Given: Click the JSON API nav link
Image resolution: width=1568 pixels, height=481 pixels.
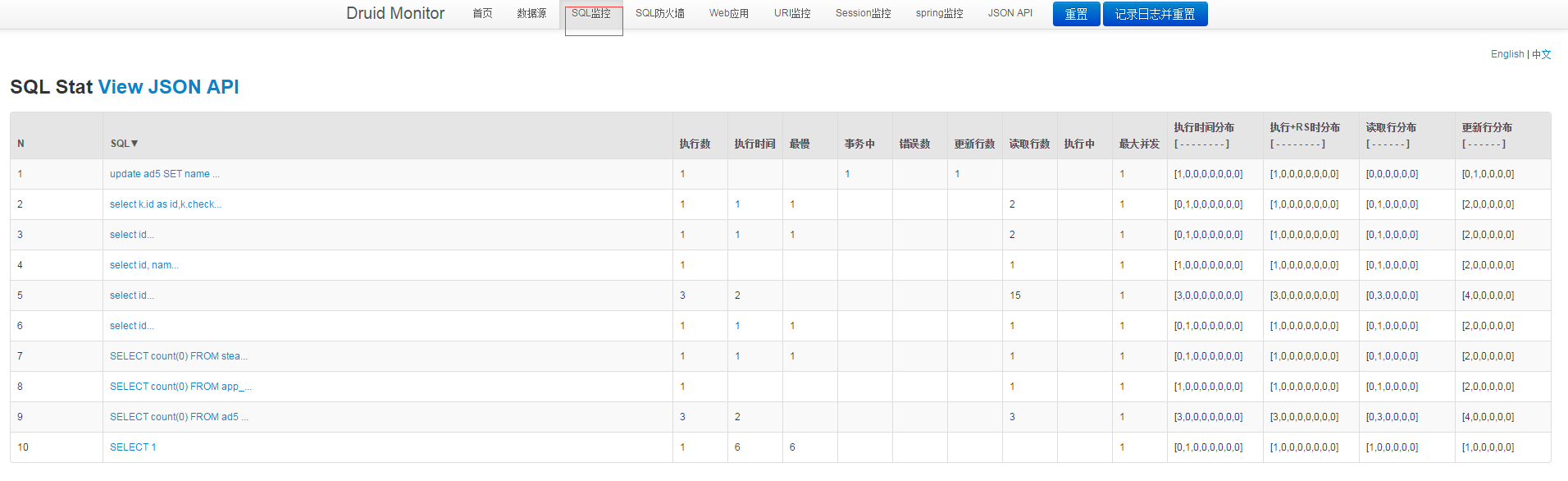Looking at the screenshot, I should 1010,14.
